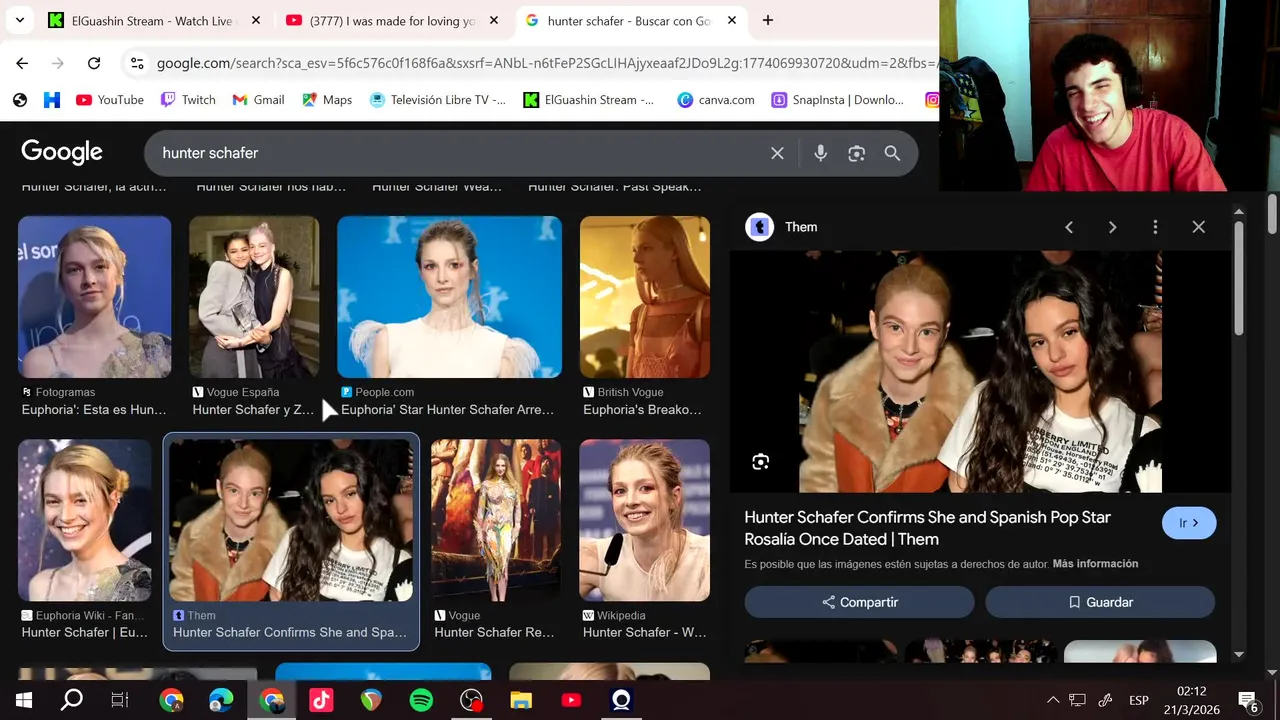Click the google.com URL address bar
Viewport: 1280px width, 720px height.
(546, 63)
